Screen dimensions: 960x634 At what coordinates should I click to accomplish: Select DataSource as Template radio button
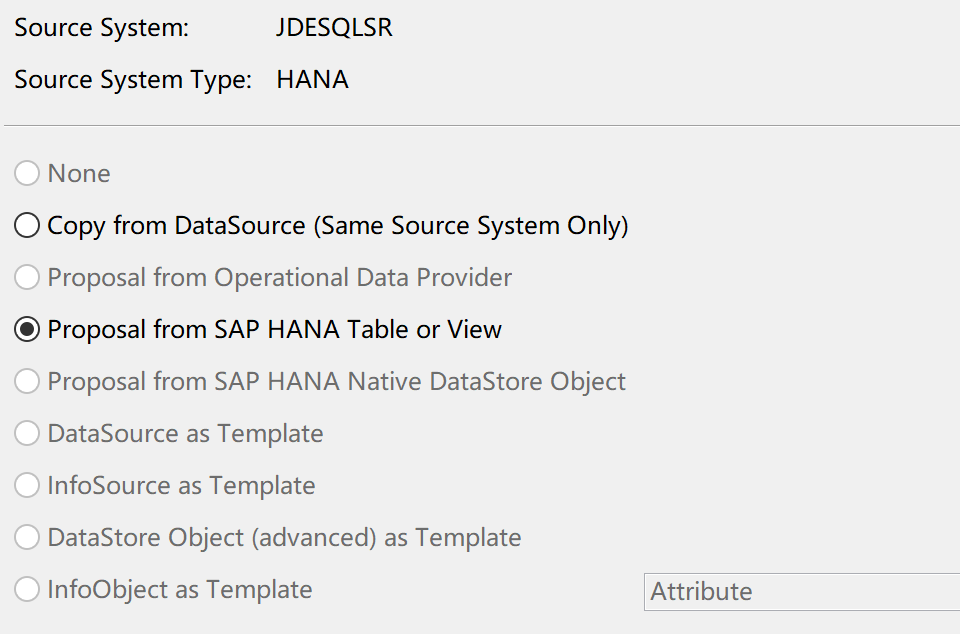pos(27,434)
